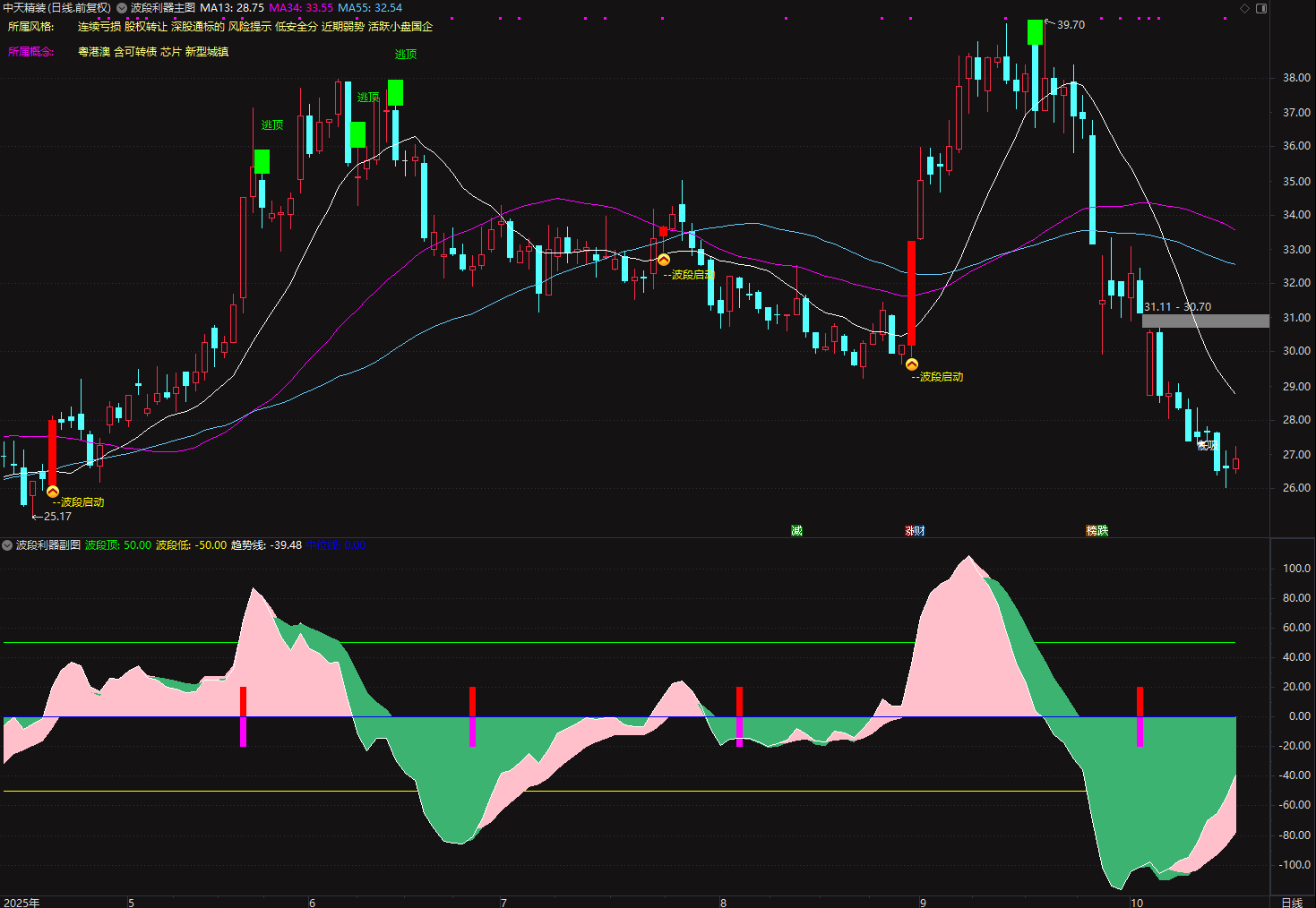
Task: Click the tallest green 逃顶 block in early June
Action: pyautogui.click(x=395, y=92)
